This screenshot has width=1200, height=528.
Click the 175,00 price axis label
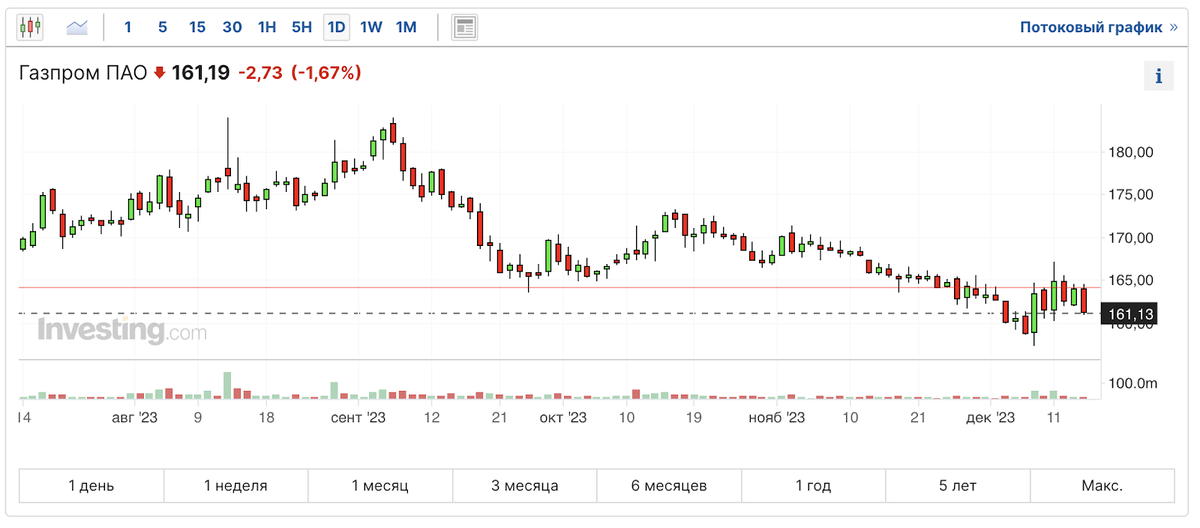(1133, 195)
